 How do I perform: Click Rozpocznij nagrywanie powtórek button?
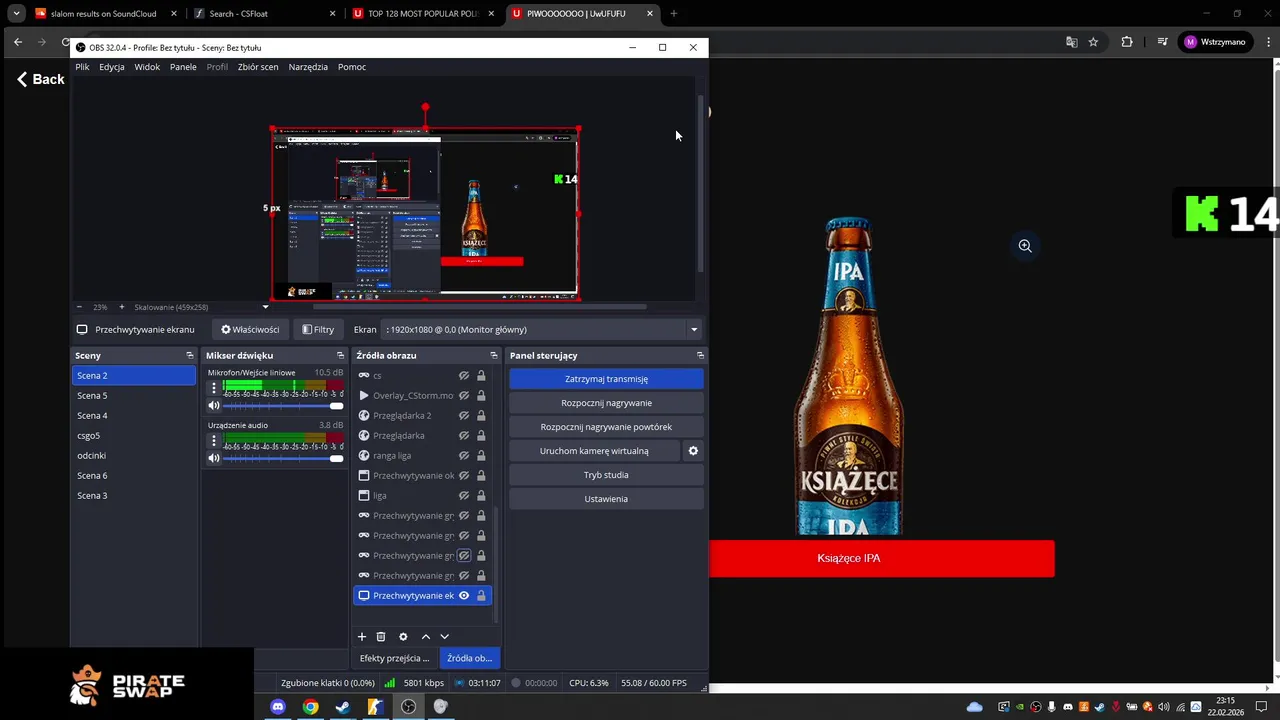pyautogui.click(x=606, y=427)
